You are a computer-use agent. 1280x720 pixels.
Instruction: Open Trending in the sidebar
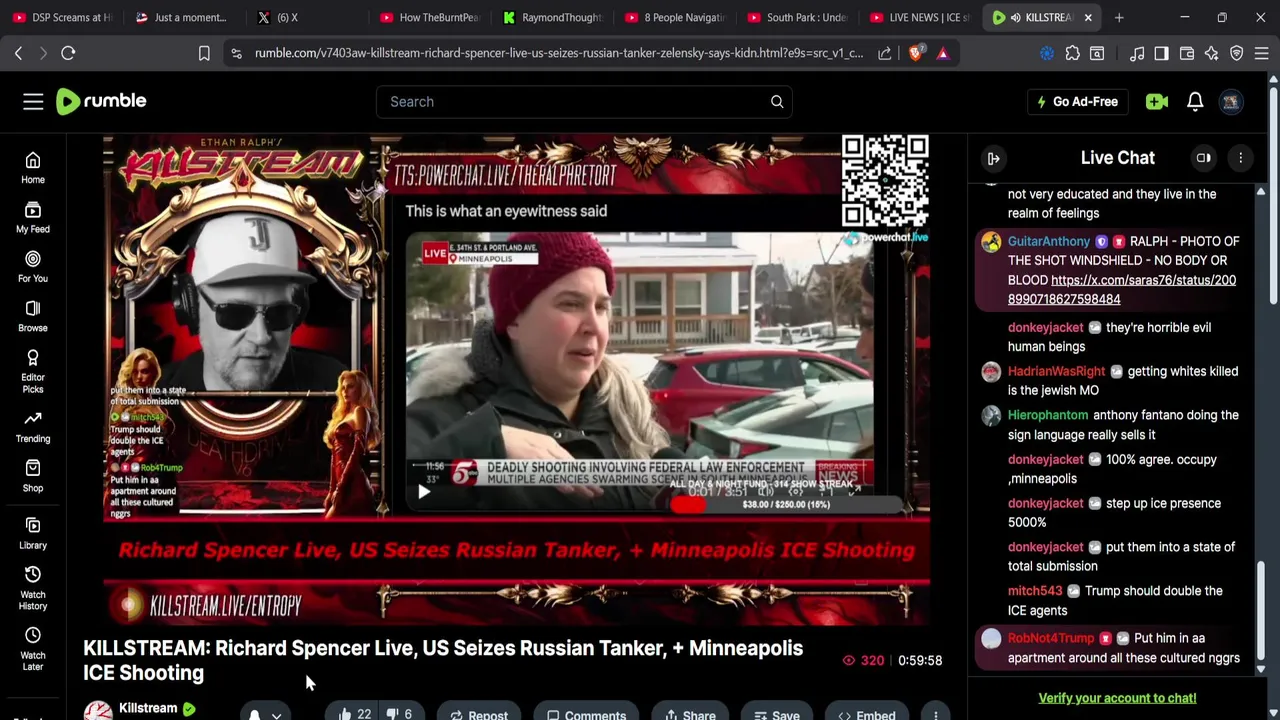click(33, 426)
